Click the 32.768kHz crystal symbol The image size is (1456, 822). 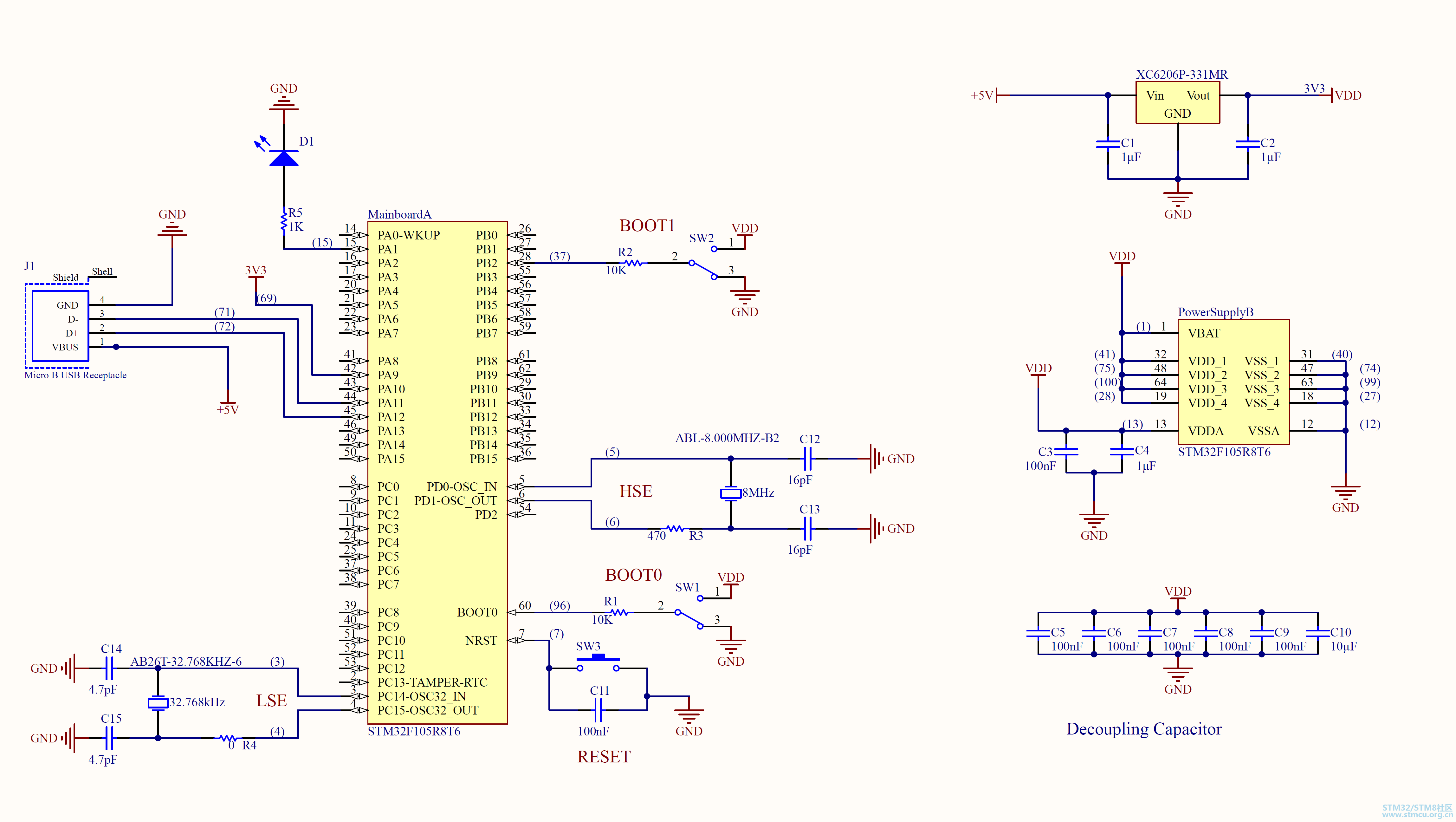point(158,703)
